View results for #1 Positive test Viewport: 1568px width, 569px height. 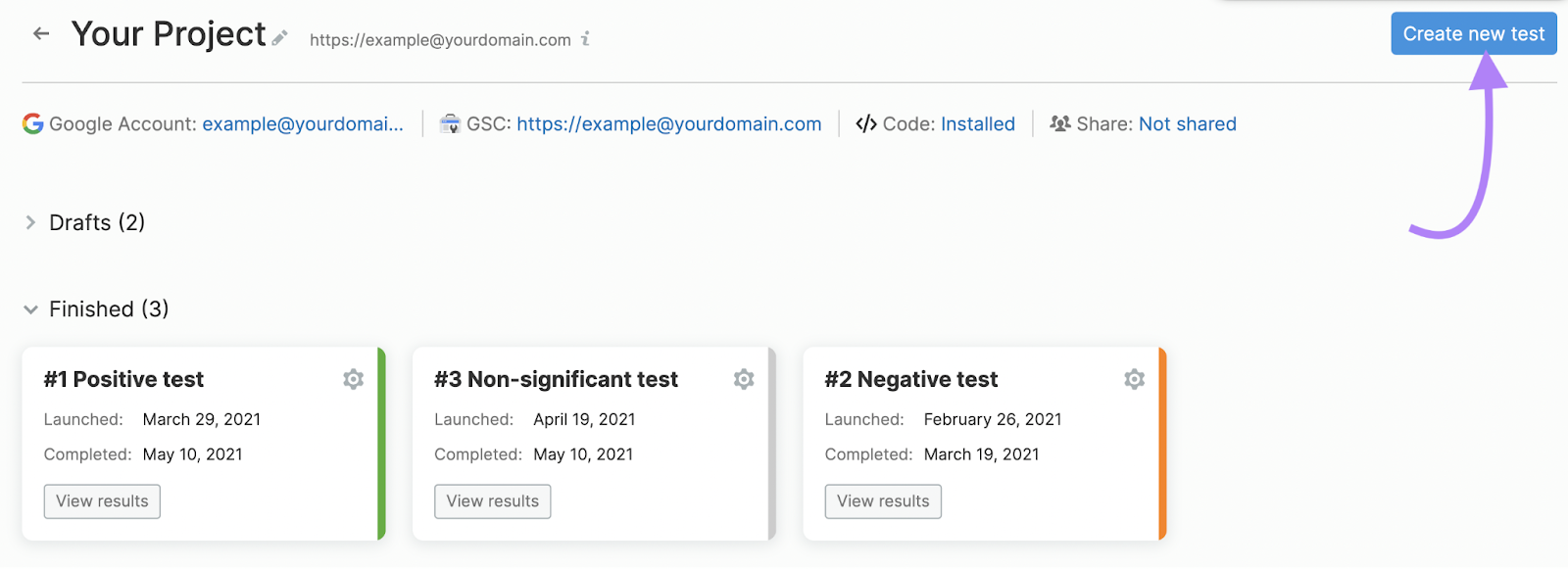101,500
